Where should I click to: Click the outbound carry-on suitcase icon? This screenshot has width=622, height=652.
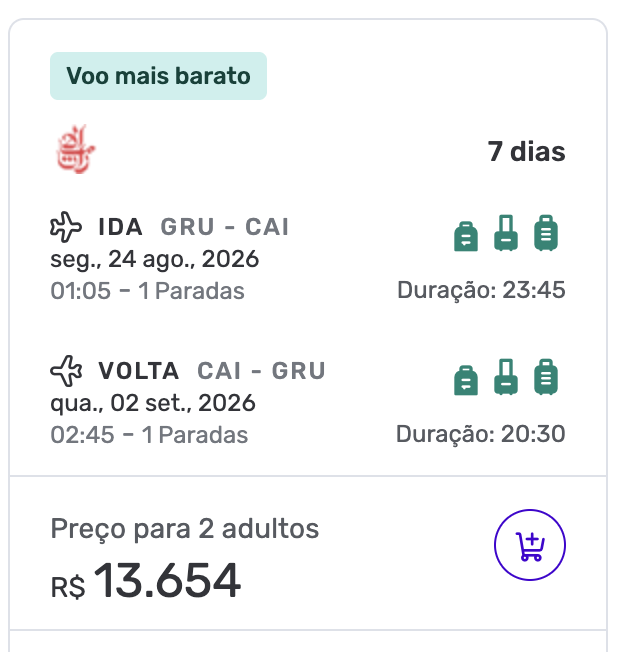506,233
